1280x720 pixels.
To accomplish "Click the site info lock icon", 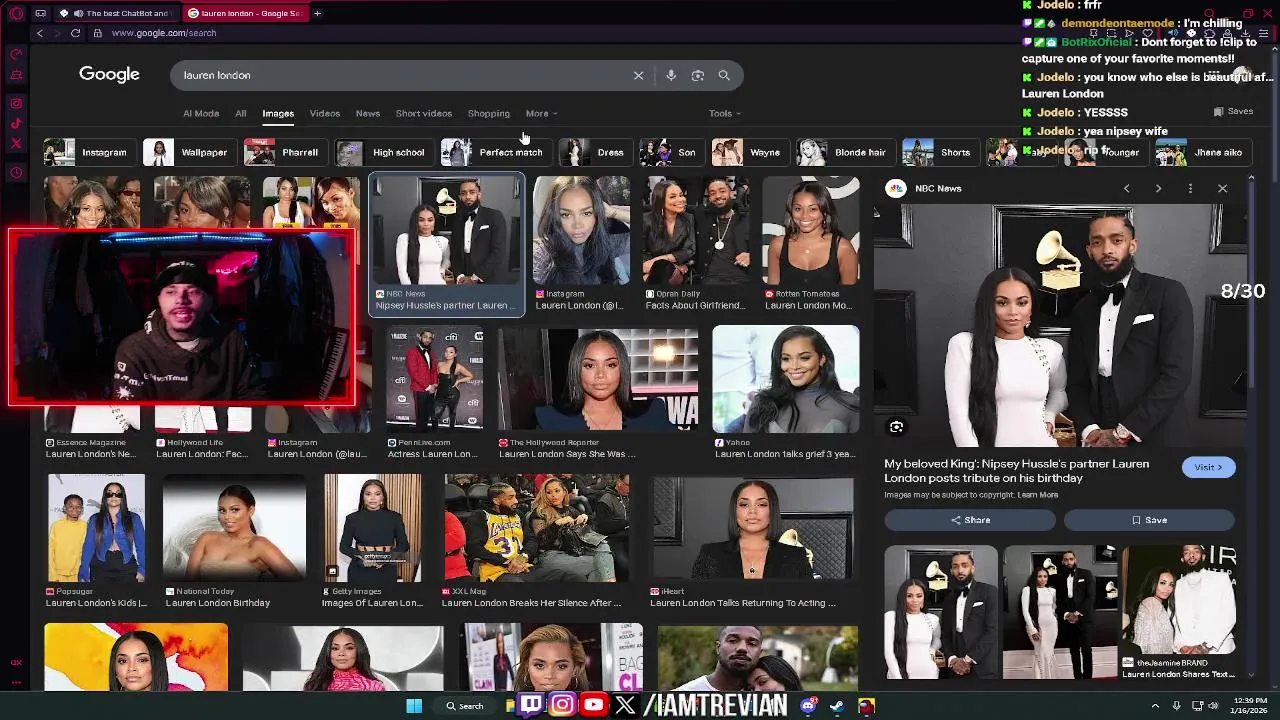I will point(97,33).
